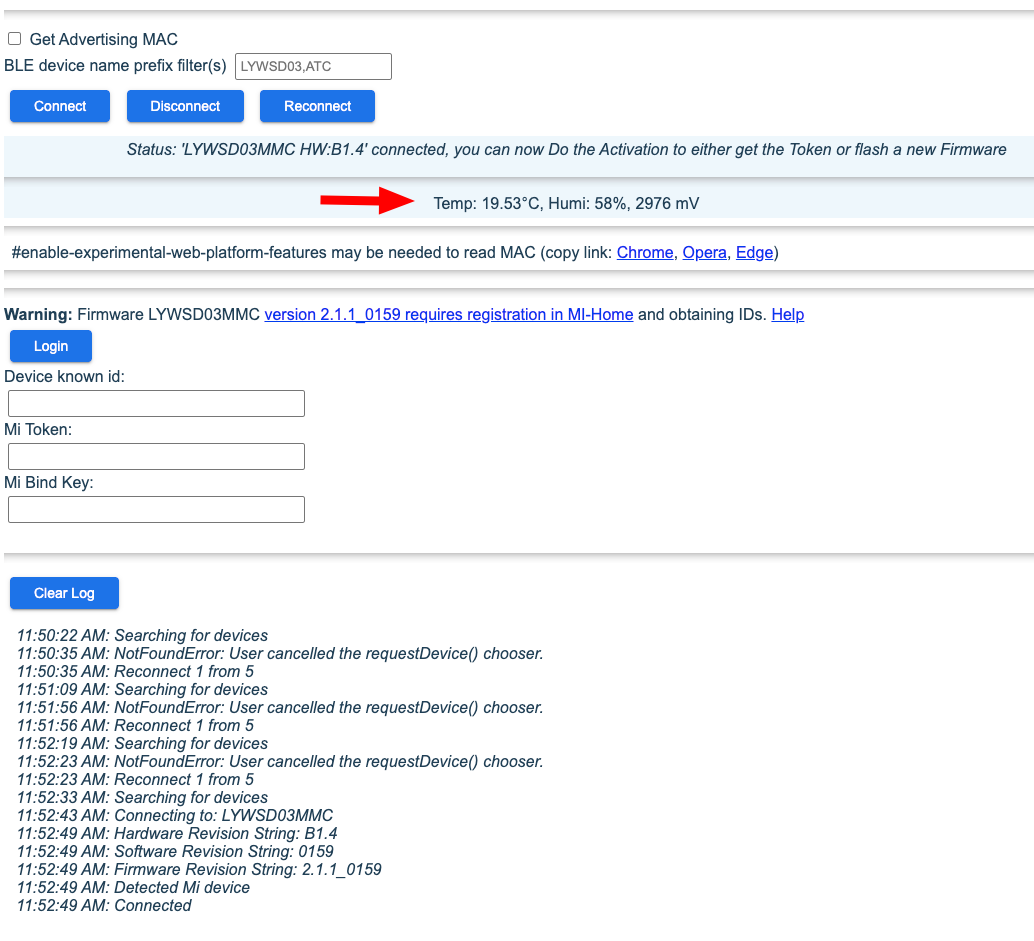Viewport: 1034px width, 941px height.
Task: Open the Chrome experimental features link
Action: click(644, 252)
